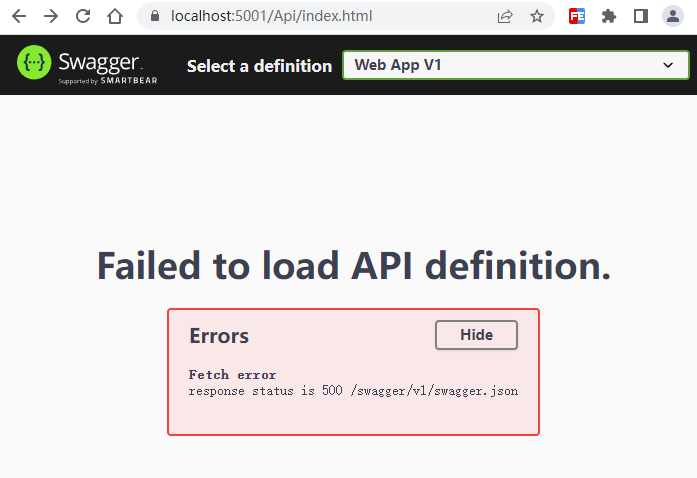The image size is (697, 478).
Task: Click the browser forward arrow
Action: pos(51,16)
